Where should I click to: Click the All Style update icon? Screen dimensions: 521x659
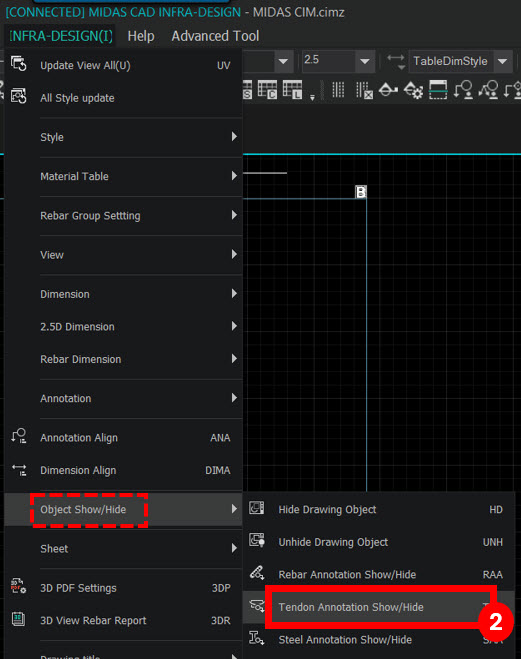pyautogui.click(x=18, y=97)
